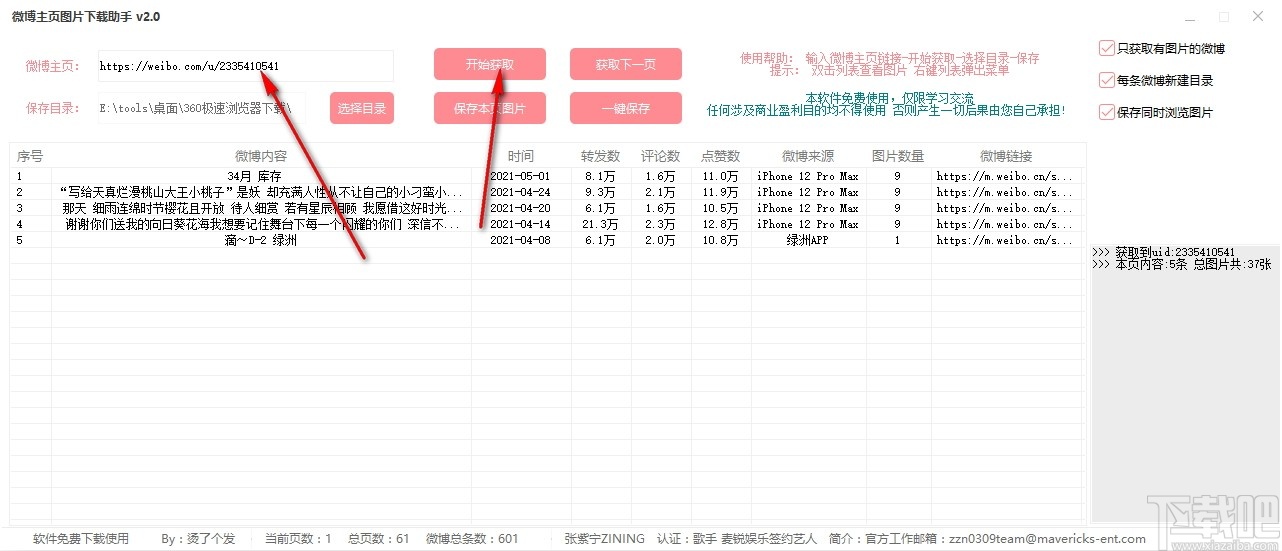Click status bar 当前页数:1
1282x551 pixels.
298,538
